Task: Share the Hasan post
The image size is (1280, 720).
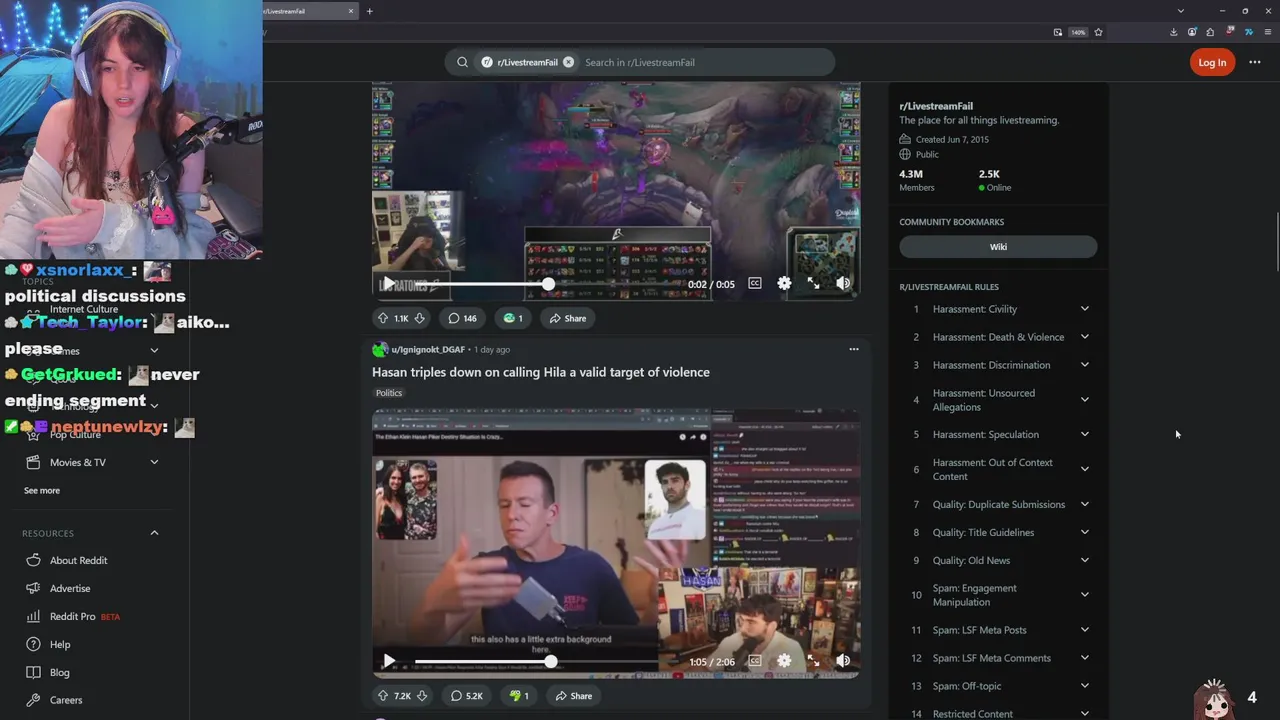Action: point(574,696)
